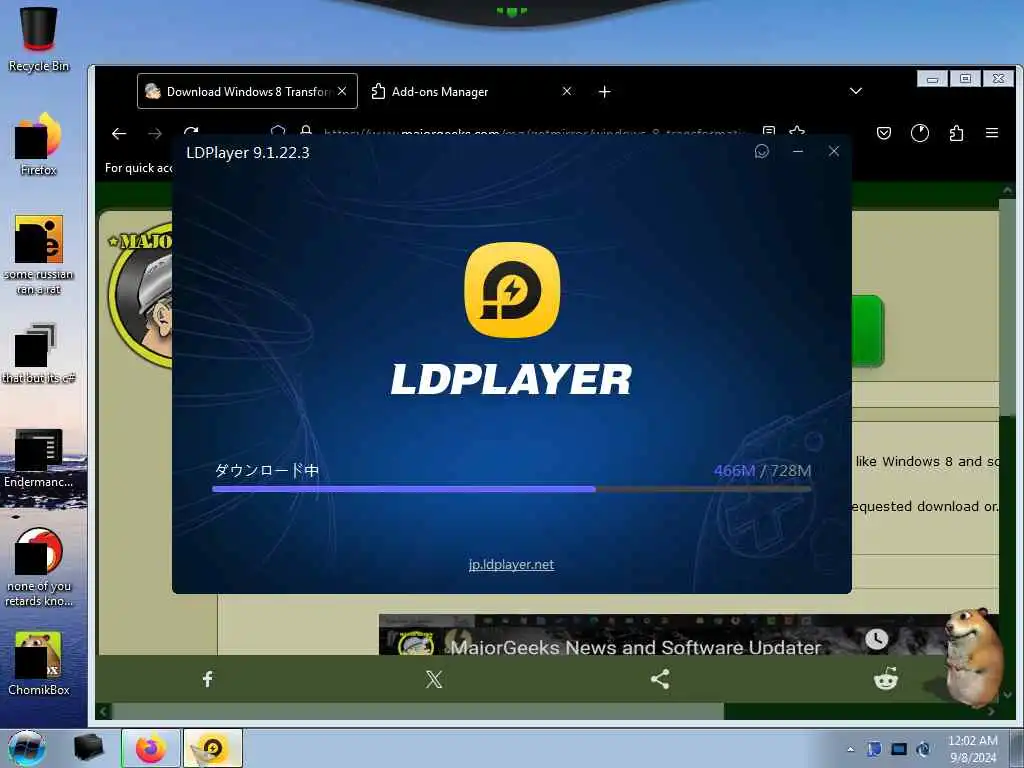Open the black box taskbar icon

[x=88, y=748]
